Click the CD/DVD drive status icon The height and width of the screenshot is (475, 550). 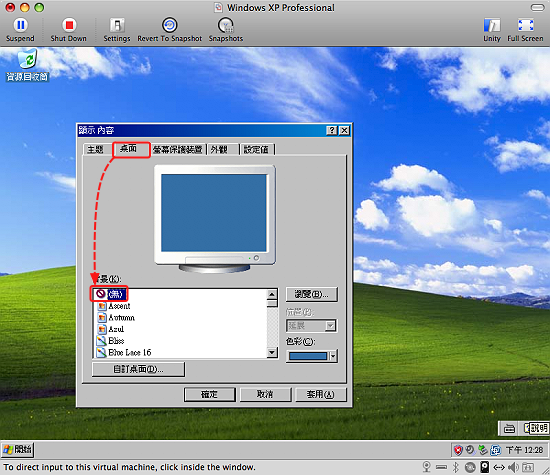(x=470, y=467)
